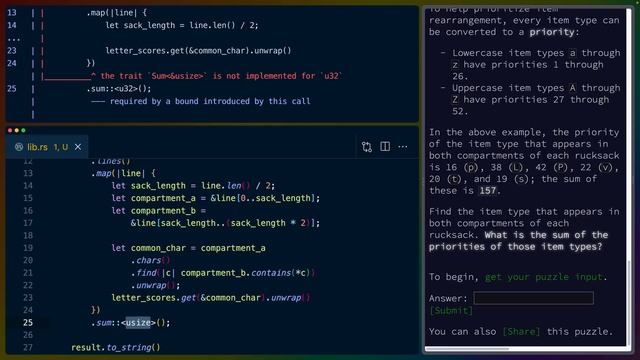Viewport: 640px width, 360px height.
Task: Click line number 19 in the gutter
Action: tap(28, 248)
